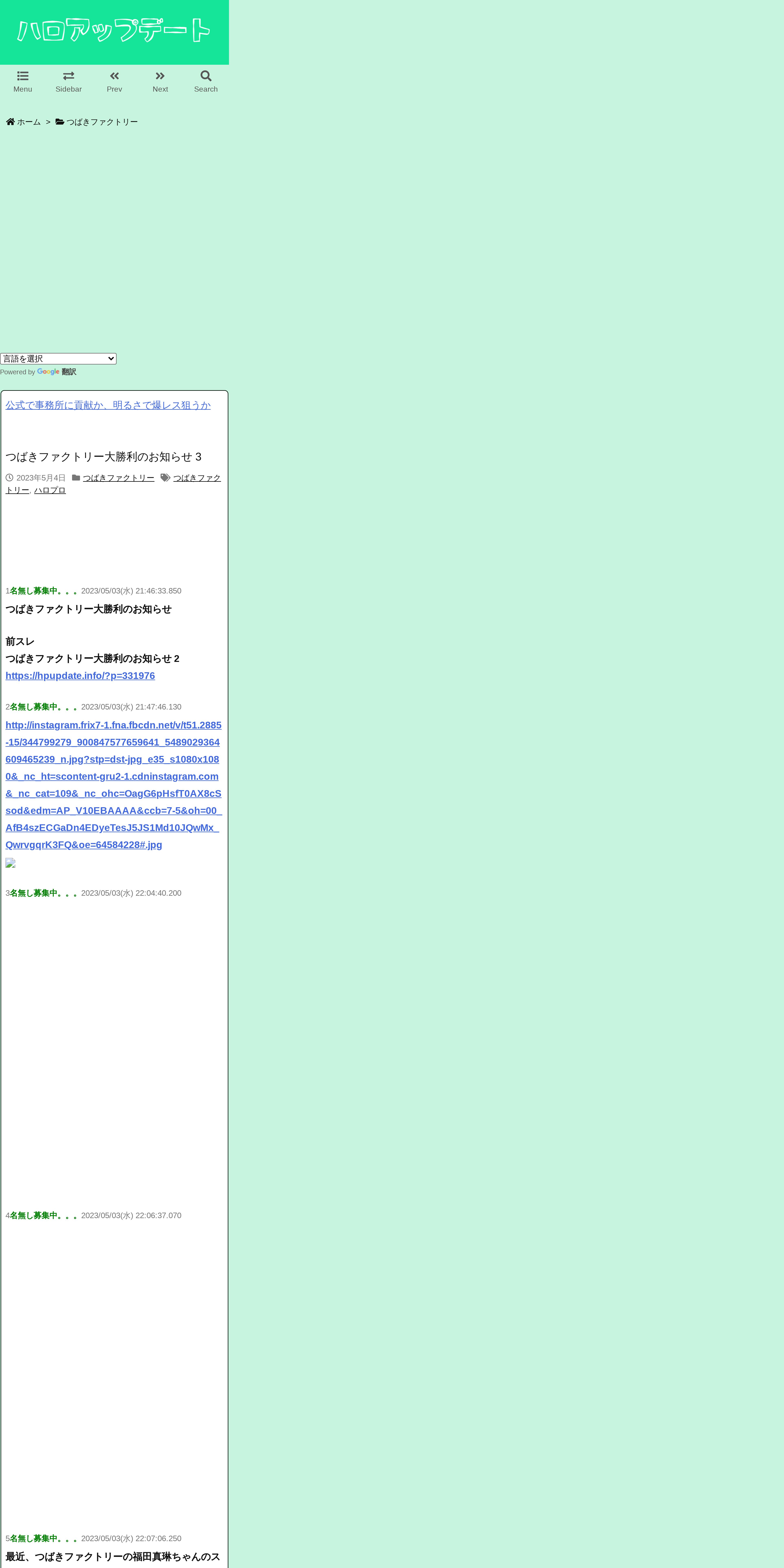This screenshot has width=784, height=1568.
Task: Open つばきファクトリー category link in meta
Action: pyautogui.click(x=119, y=478)
